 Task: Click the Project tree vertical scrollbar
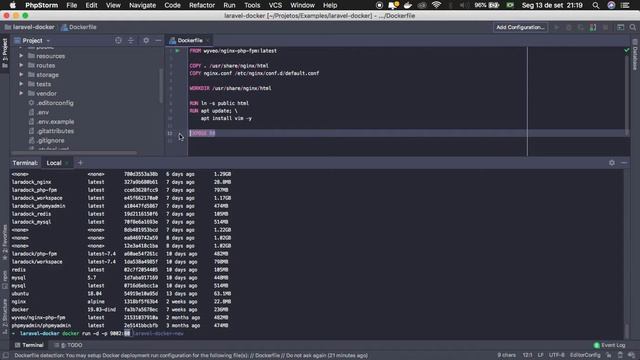coord(161,86)
